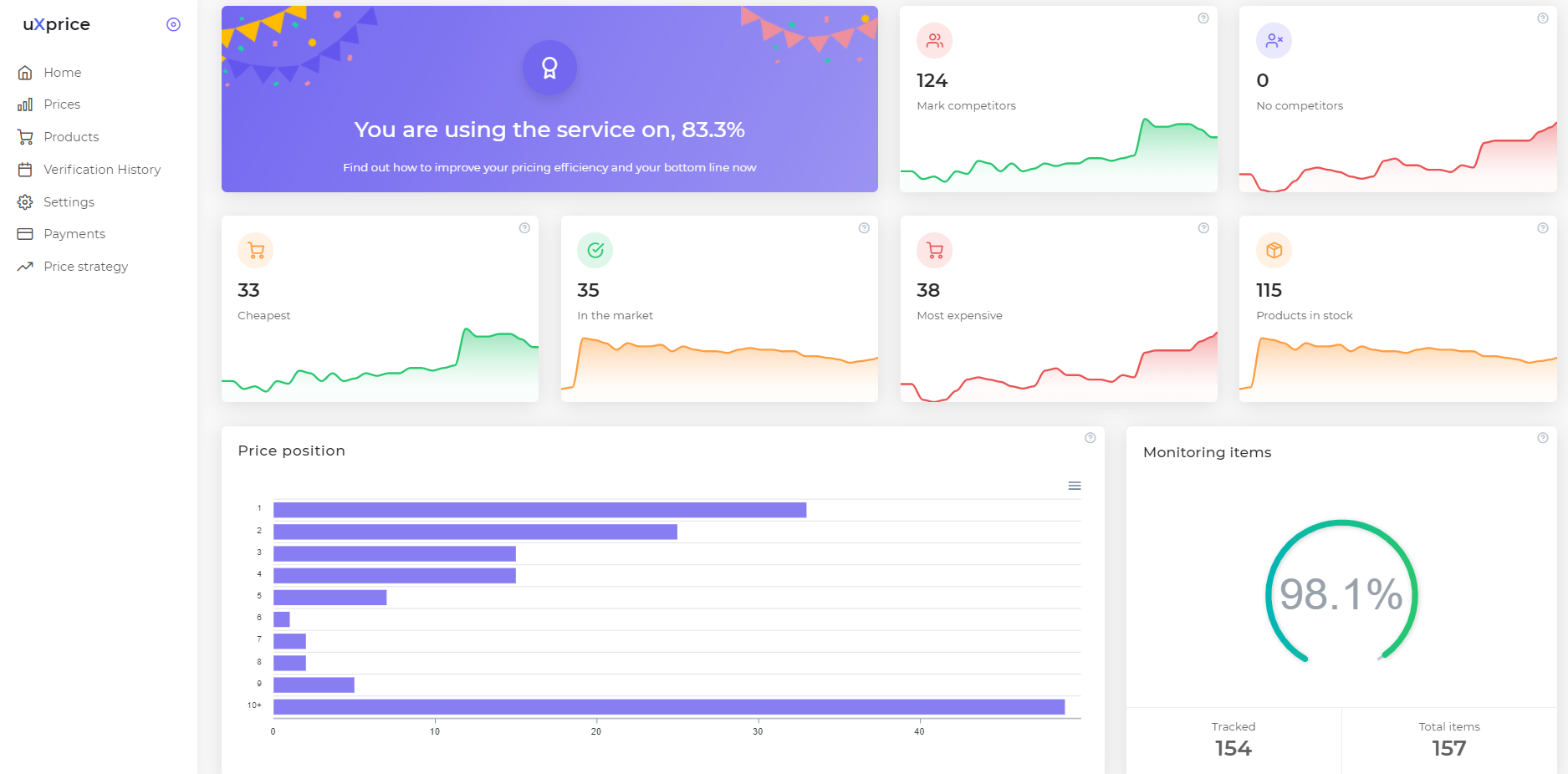Follow the improve pricing efficiency link
Screen dimensions: 1568x774
[x=549, y=167]
